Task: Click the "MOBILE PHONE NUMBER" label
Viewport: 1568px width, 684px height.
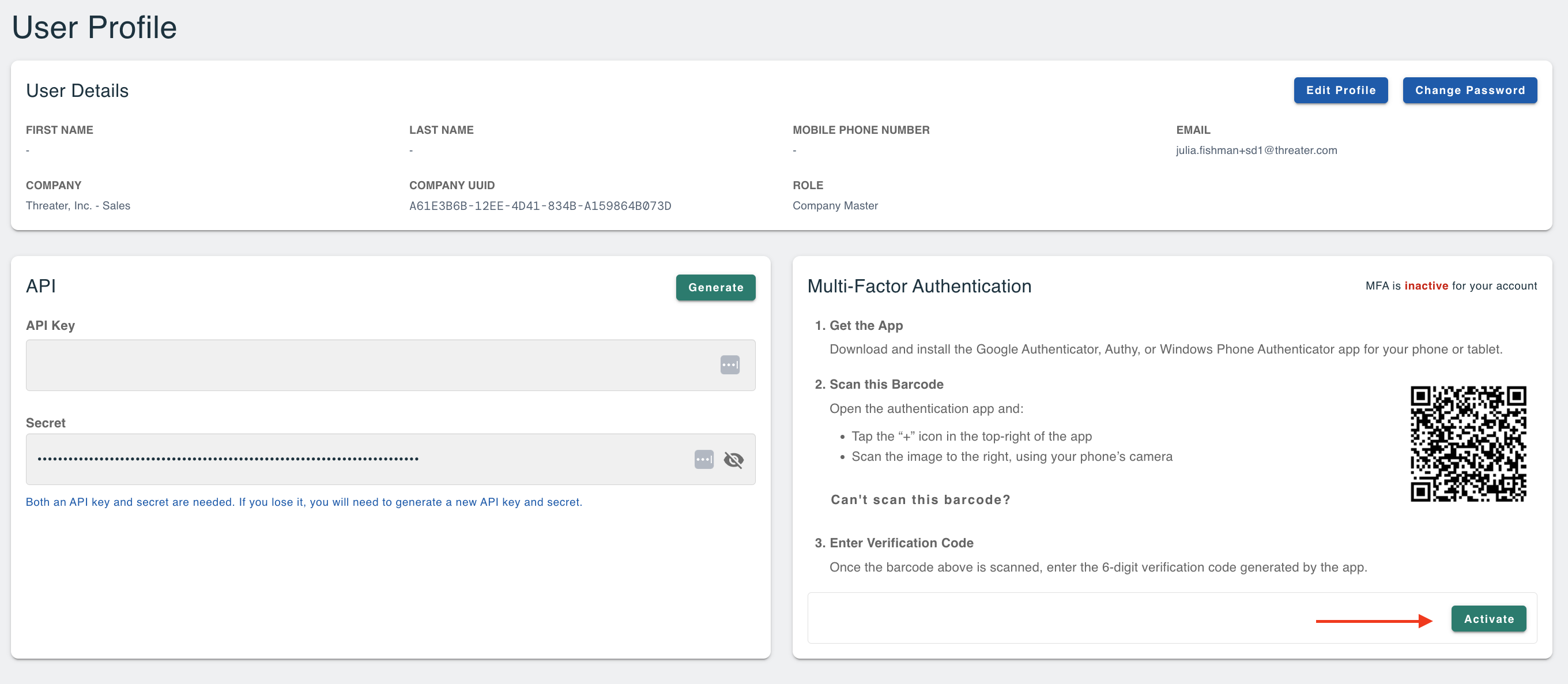Action: click(861, 130)
